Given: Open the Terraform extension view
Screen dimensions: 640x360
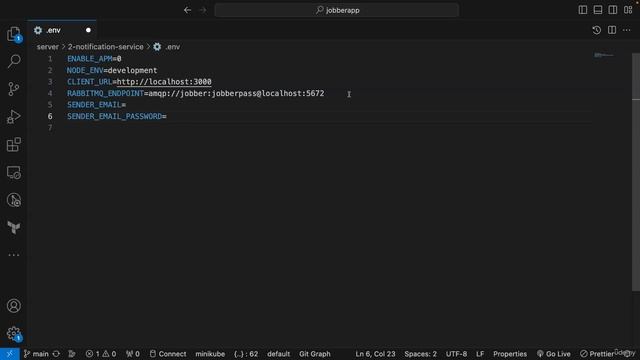Looking at the screenshot, I should coord(13,227).
